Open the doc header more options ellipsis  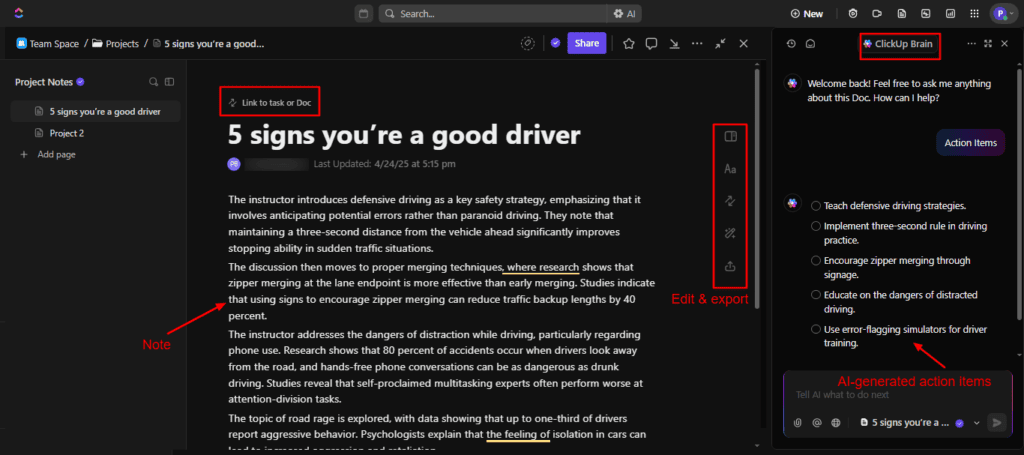[697, 44]
